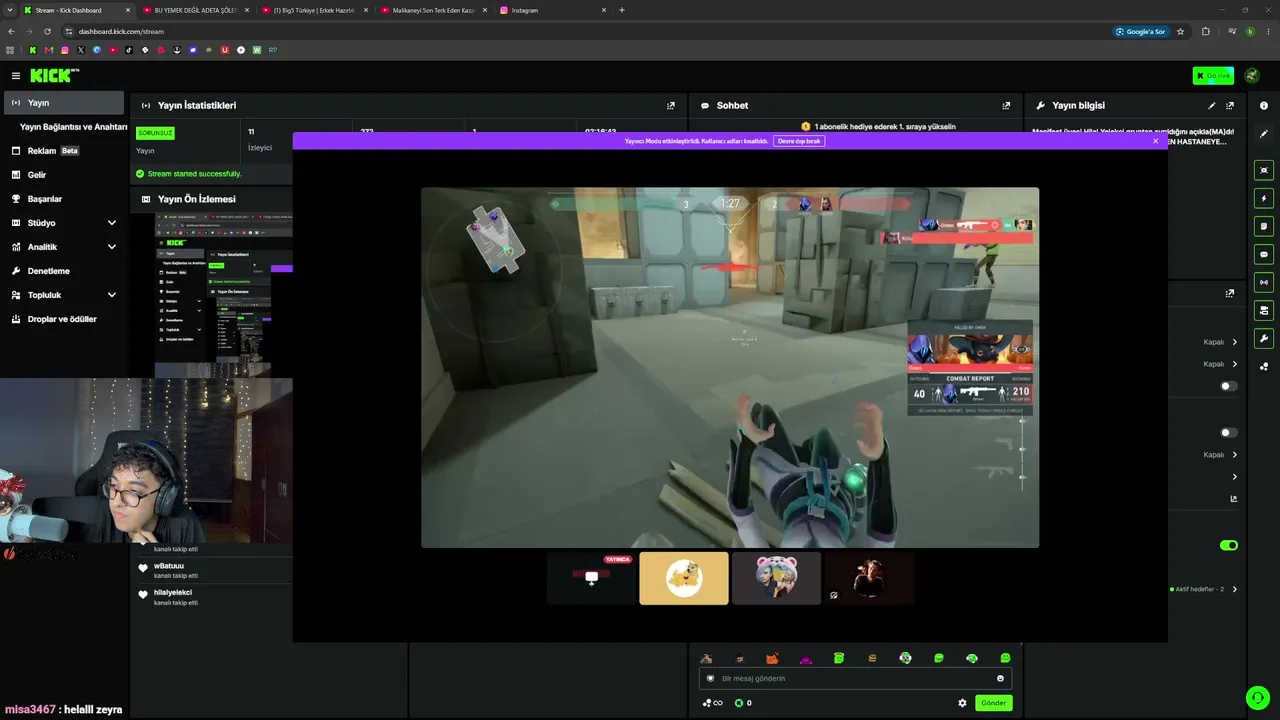Open the Instagram bookmark in bookmarks bar

click(x=65, y=50)
